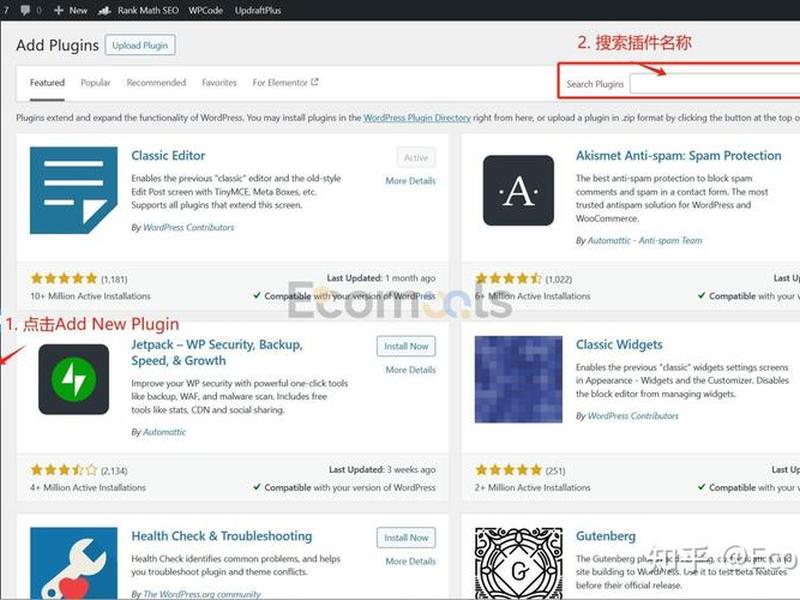Open the WPCode admin bar menu
Screen dimensions: 800x600
[206, 10]
